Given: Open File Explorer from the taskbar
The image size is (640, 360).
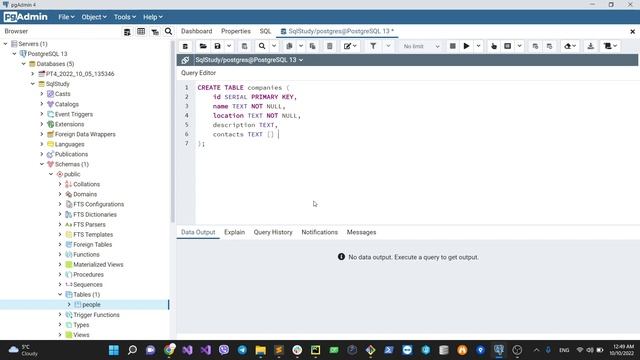Looking at the screenshot, I should click(x=260, y=350).
